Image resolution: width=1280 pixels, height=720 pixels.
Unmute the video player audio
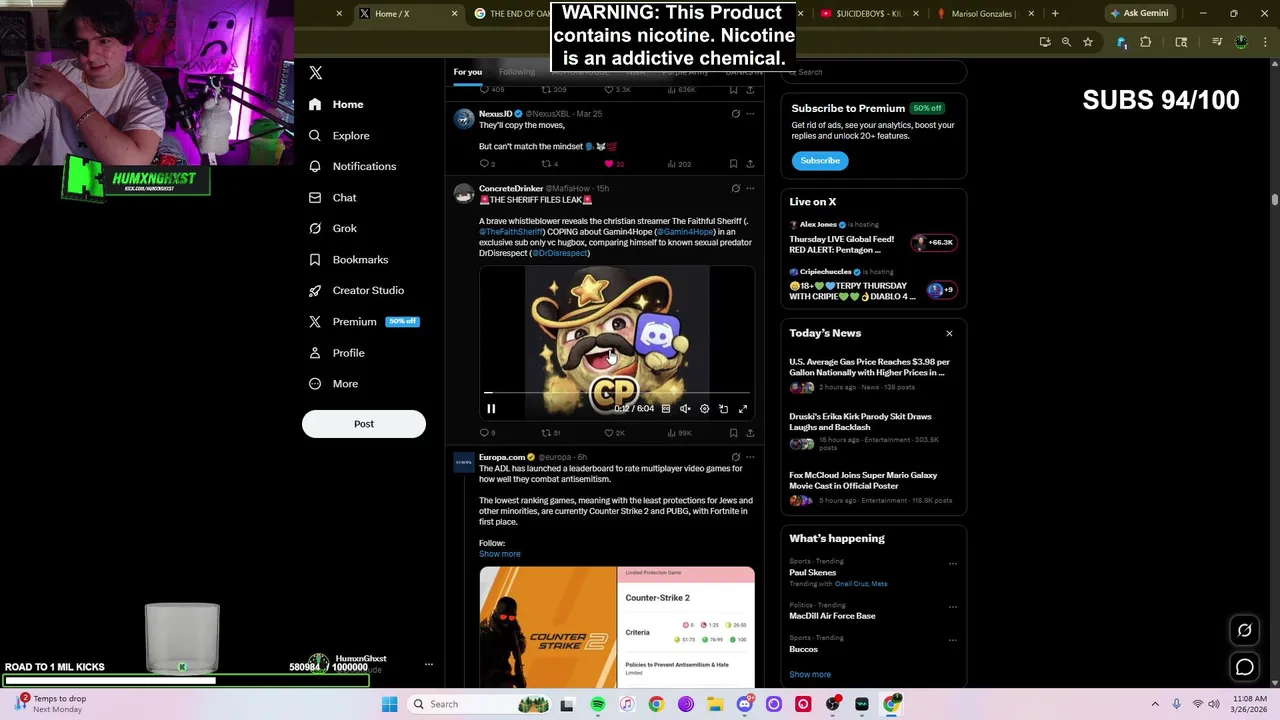tap(685, 409)
